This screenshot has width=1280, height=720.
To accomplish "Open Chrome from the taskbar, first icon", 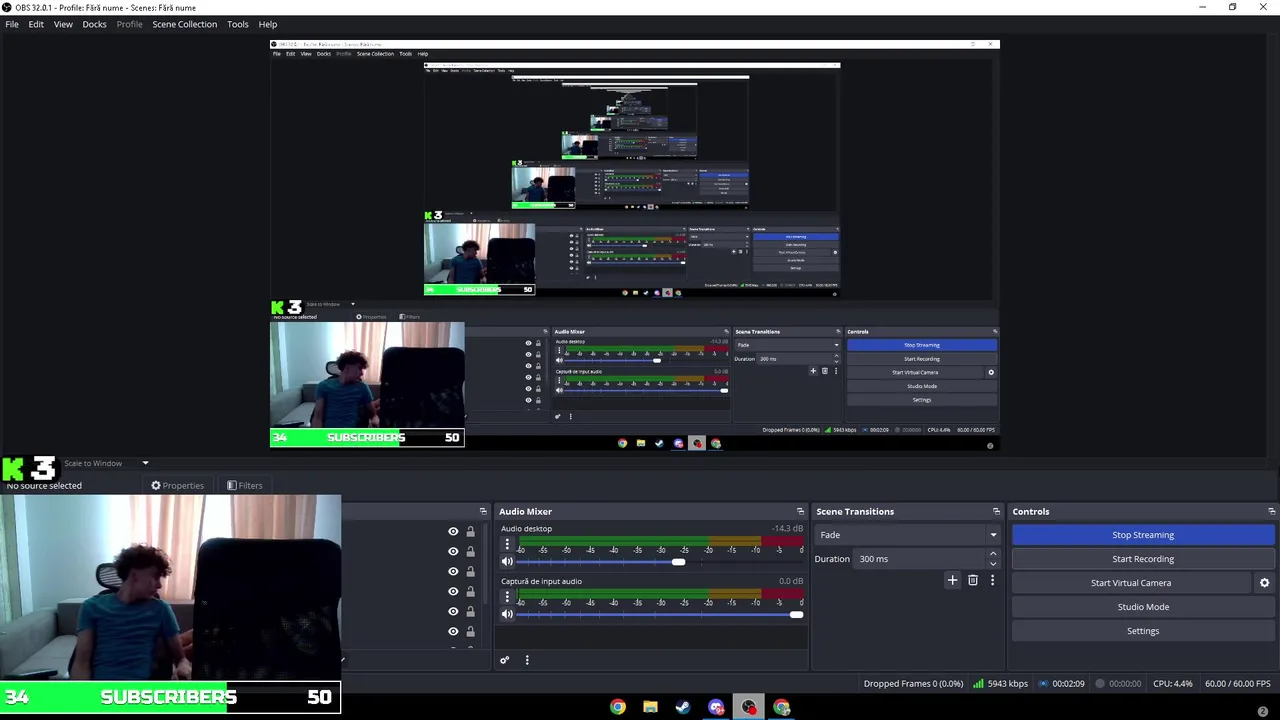I will [618, 707].
